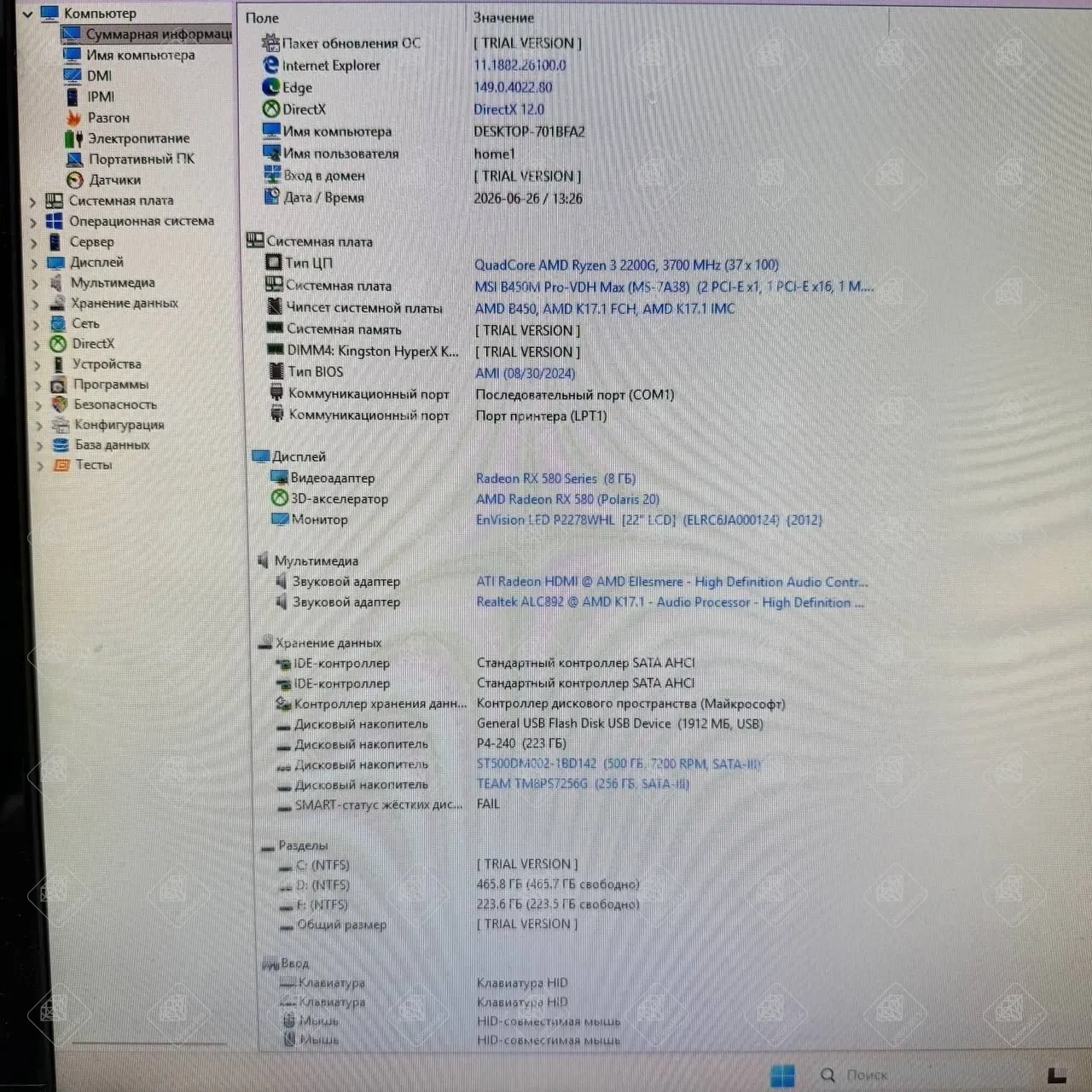Click the Значение column header
Image resolution: width=1092 pixels, height=1092 pixels.
pos(503,18)
